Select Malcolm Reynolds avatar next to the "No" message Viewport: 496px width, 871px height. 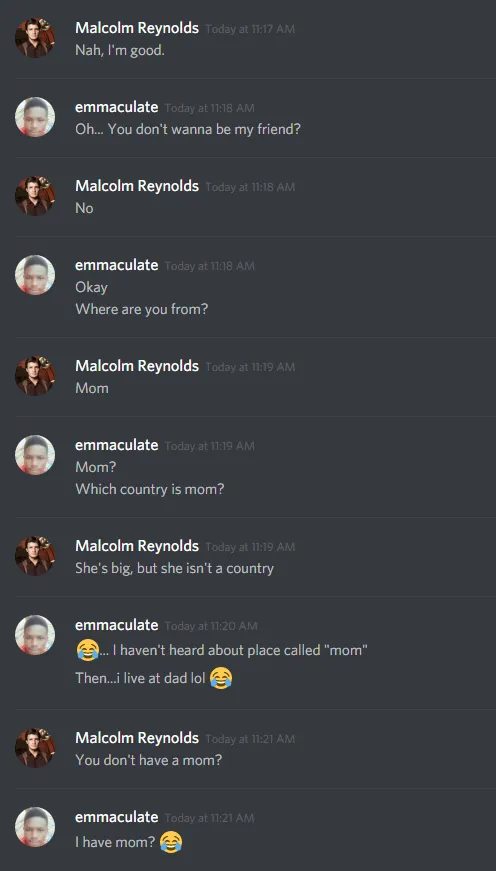coord(34,196)
